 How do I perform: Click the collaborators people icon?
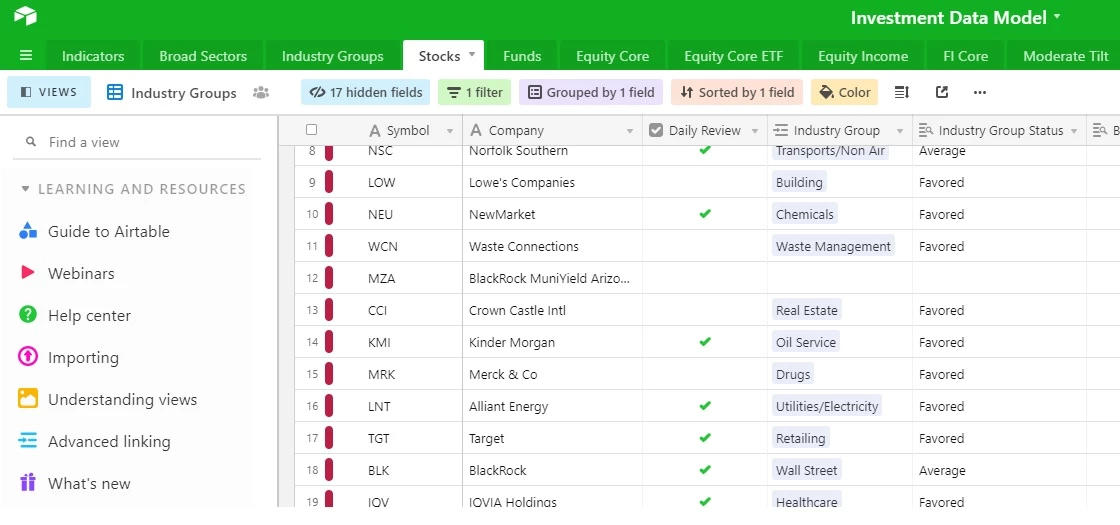pyautogui.click(x=261, y=92)
